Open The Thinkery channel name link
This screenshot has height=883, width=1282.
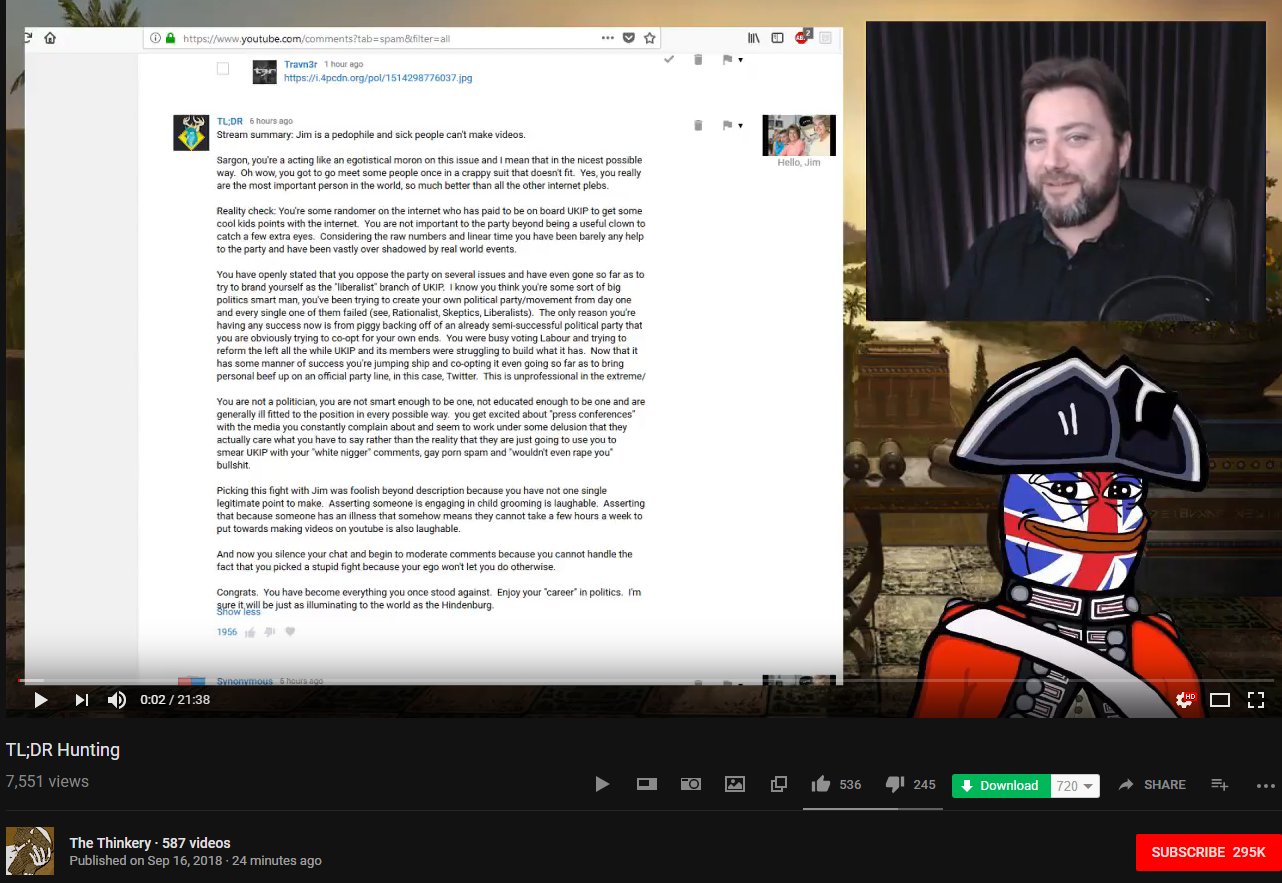[110, 843]
